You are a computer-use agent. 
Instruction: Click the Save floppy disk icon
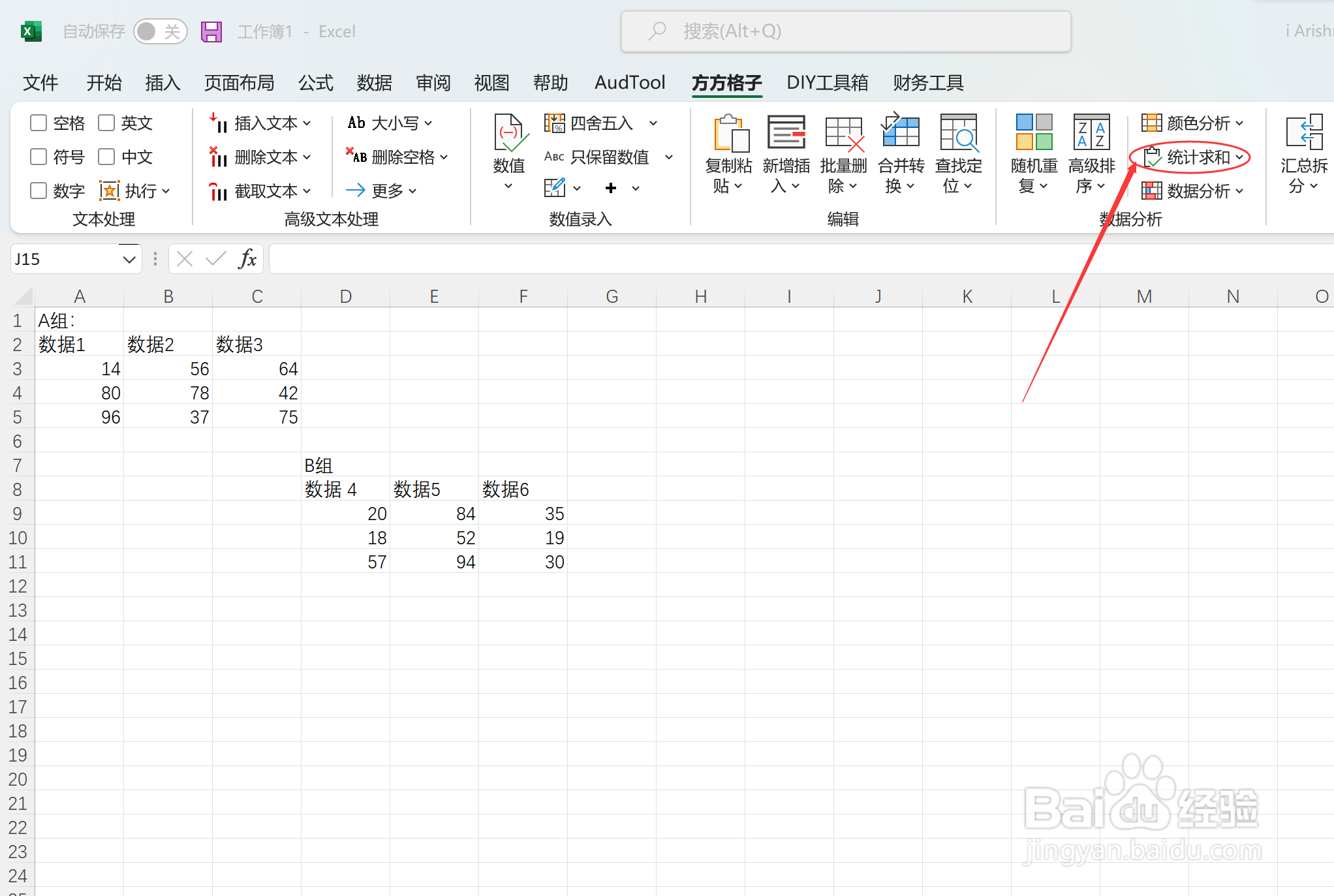pos(211,31)
